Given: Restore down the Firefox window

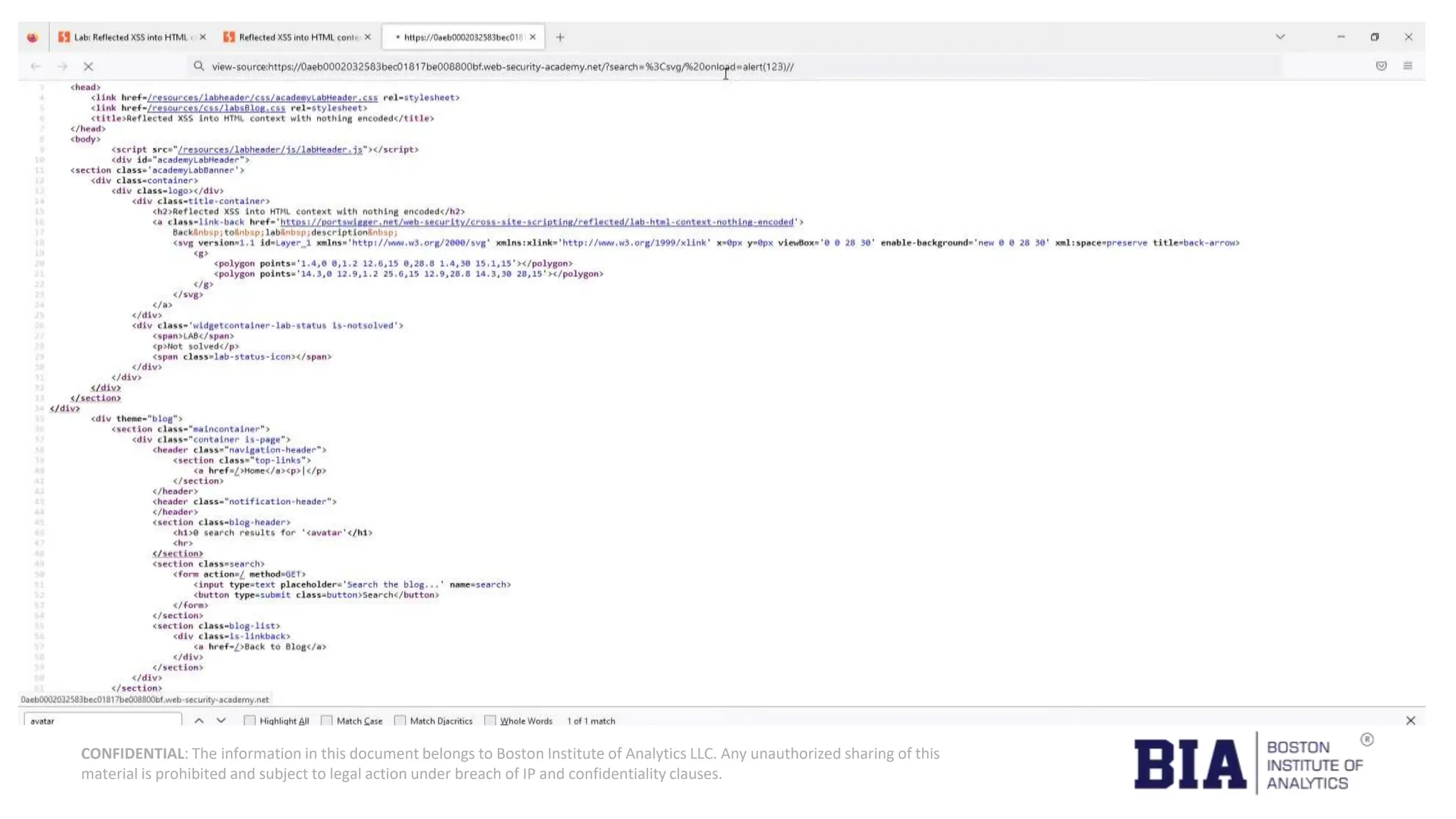Looking at the screenshot, I should (1374, 37).
